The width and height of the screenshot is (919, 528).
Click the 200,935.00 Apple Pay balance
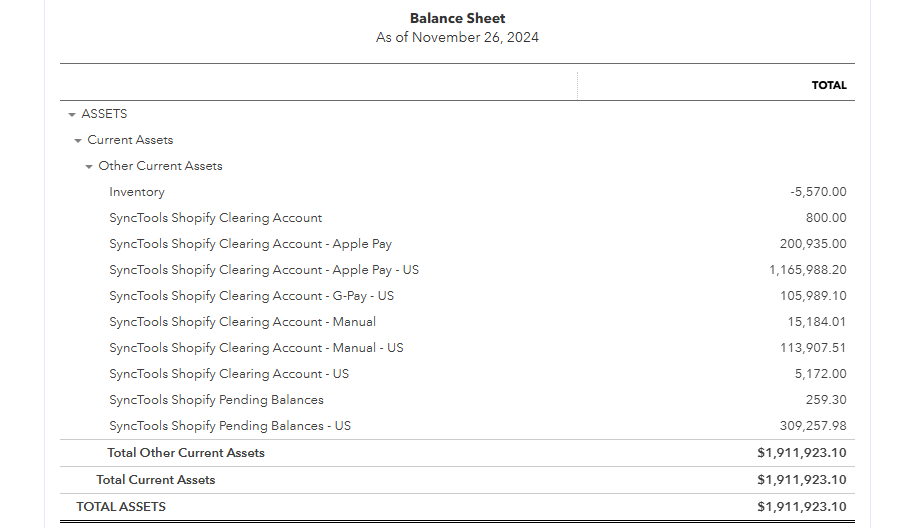tap(813, 244)
